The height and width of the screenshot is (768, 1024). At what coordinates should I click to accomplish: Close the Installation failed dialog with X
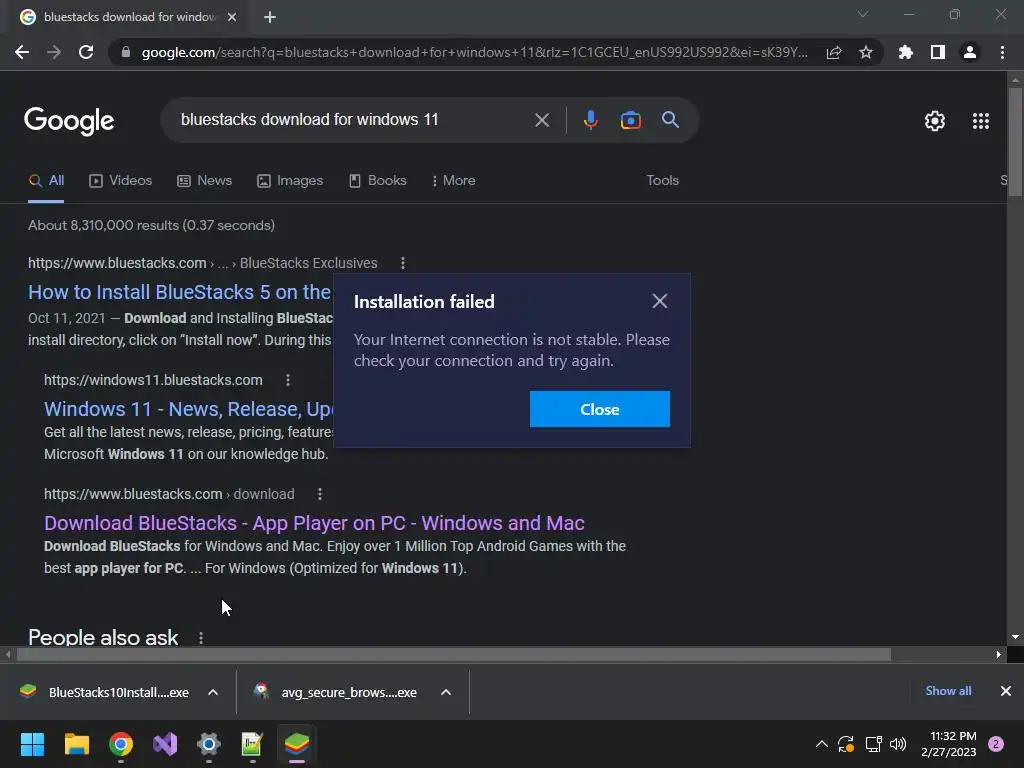click(x=660, y=301)
